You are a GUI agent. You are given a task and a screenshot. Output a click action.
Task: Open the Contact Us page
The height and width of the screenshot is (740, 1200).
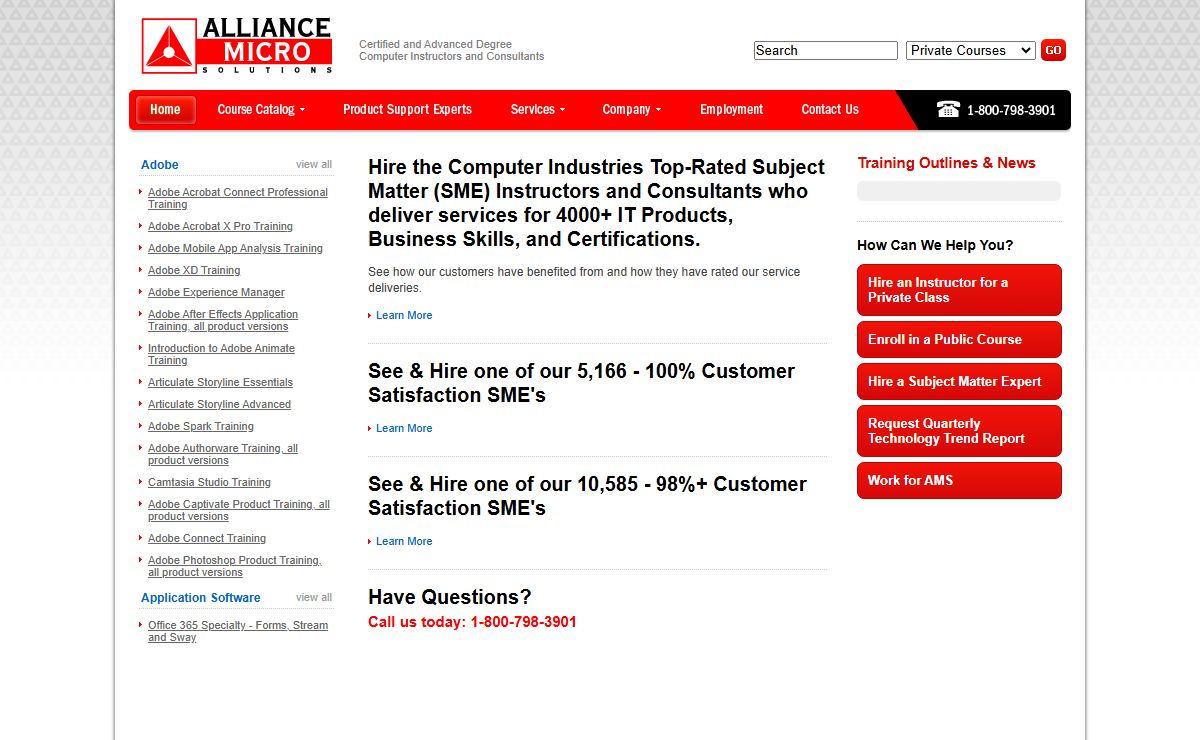[830, 110]
